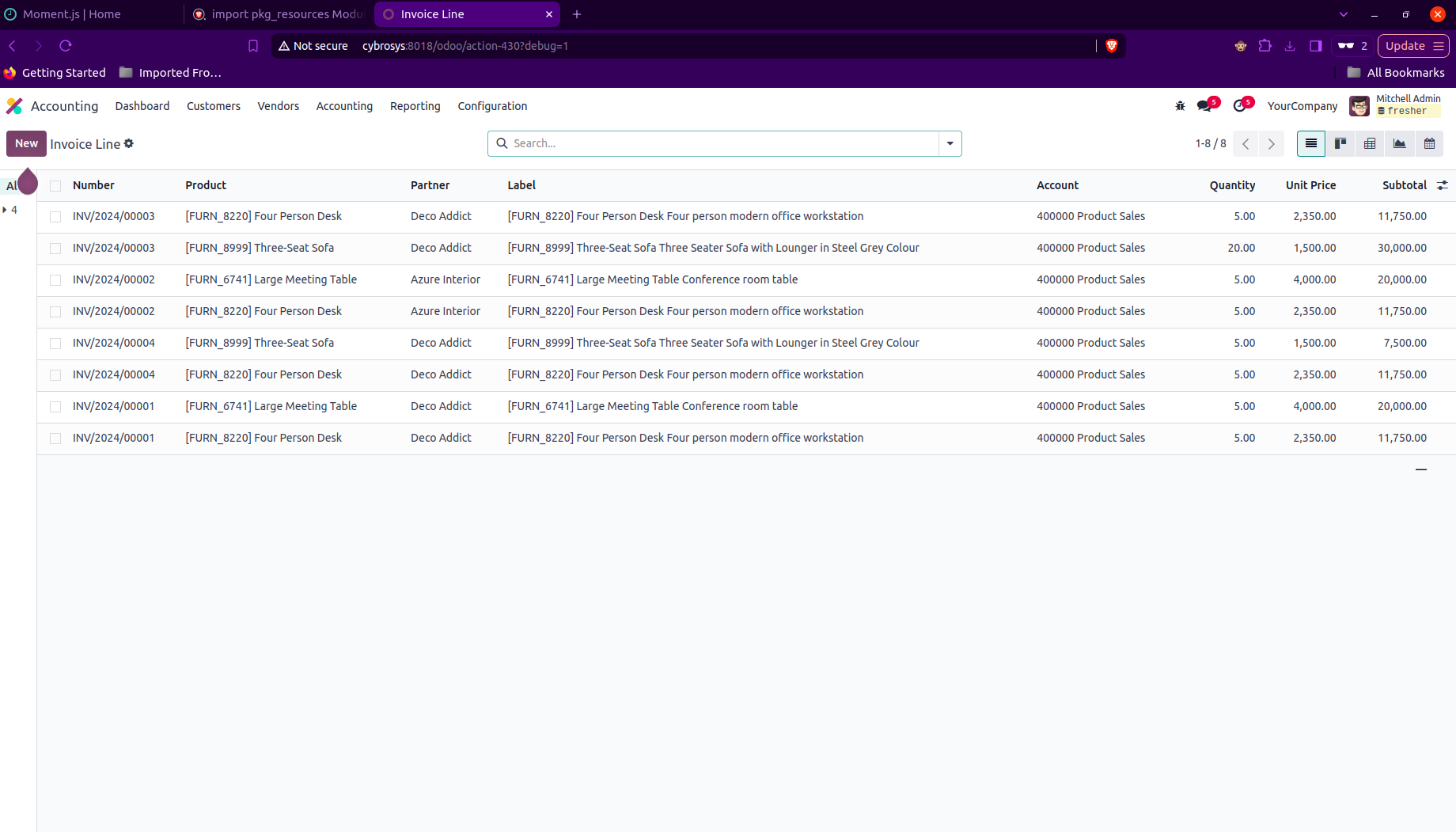Viewport: 1456px width, 832px height.
Task: Go to next page of records
Action: (x=1271, y=143)
